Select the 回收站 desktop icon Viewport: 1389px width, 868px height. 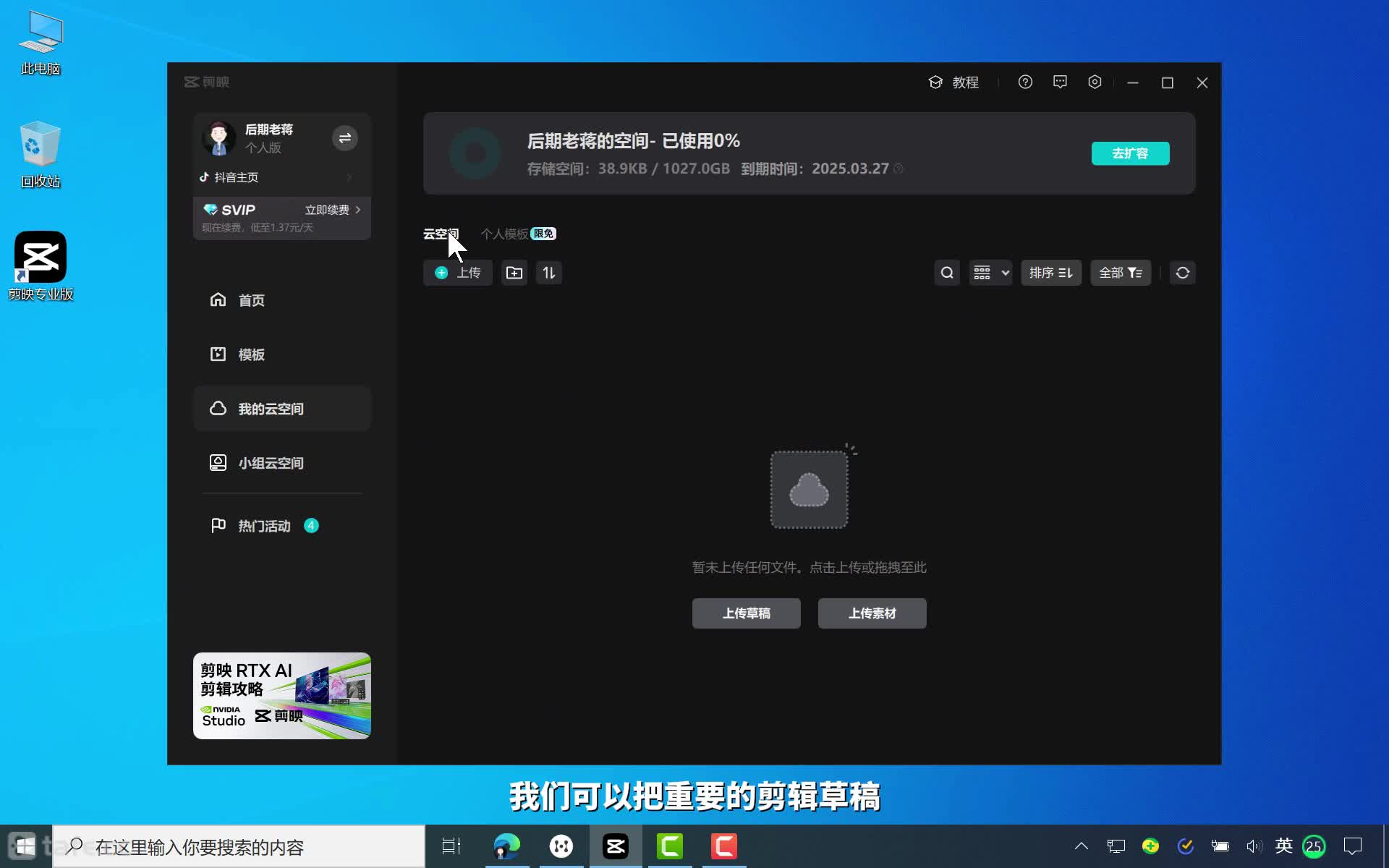pos(41,155)
